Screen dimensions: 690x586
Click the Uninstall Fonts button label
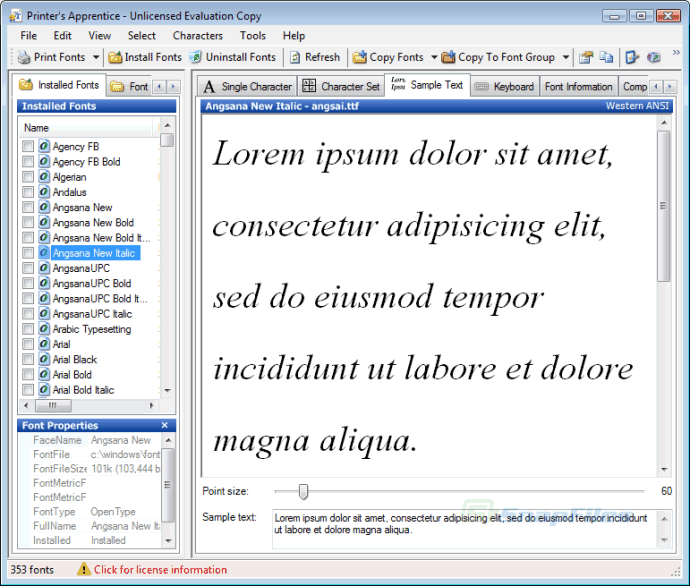click(x=241, y=57)
